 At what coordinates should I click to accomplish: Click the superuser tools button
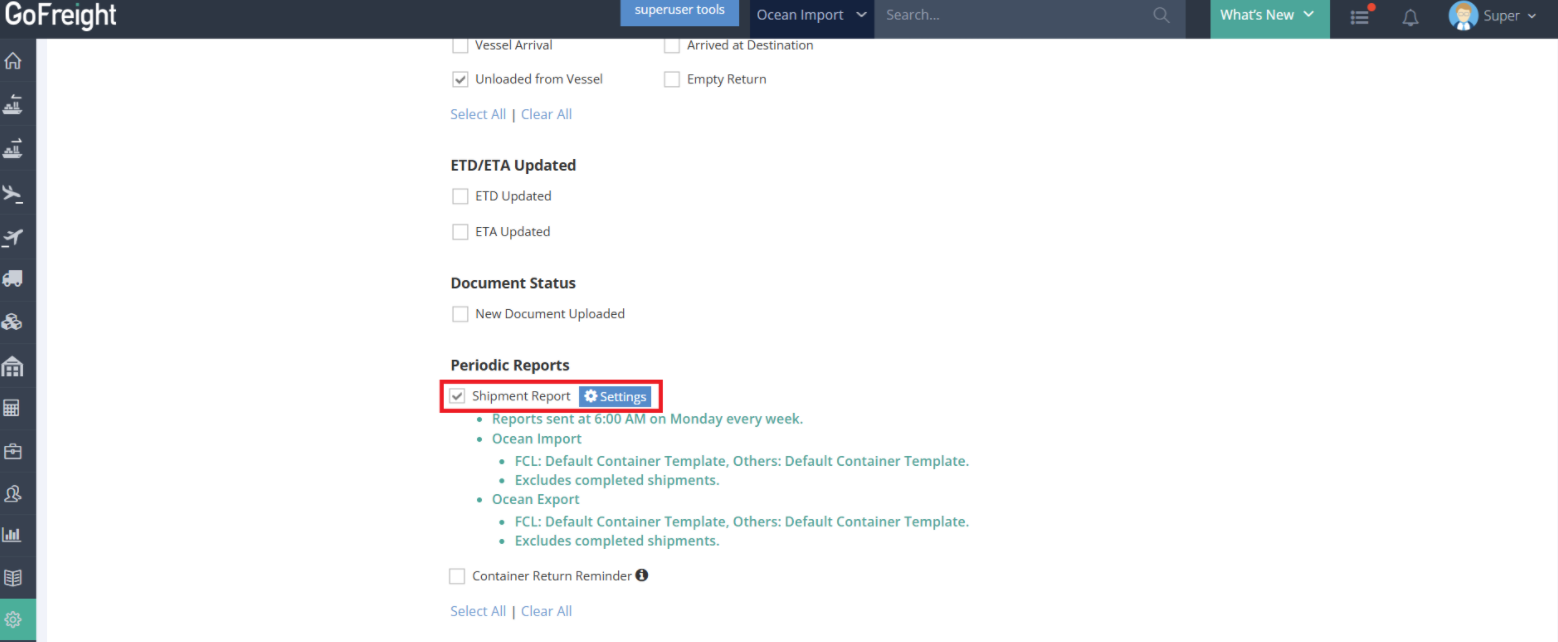point(679,11)
